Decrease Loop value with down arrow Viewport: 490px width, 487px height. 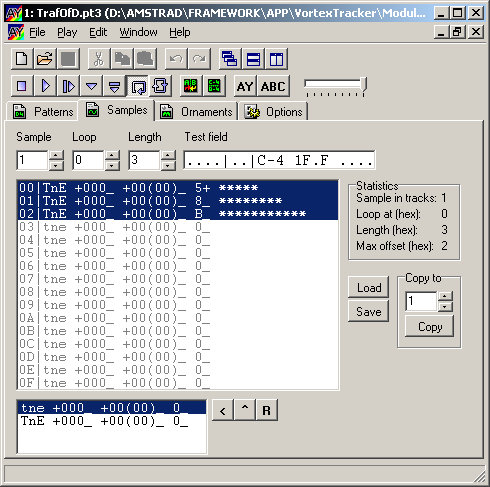coord(112,165)
